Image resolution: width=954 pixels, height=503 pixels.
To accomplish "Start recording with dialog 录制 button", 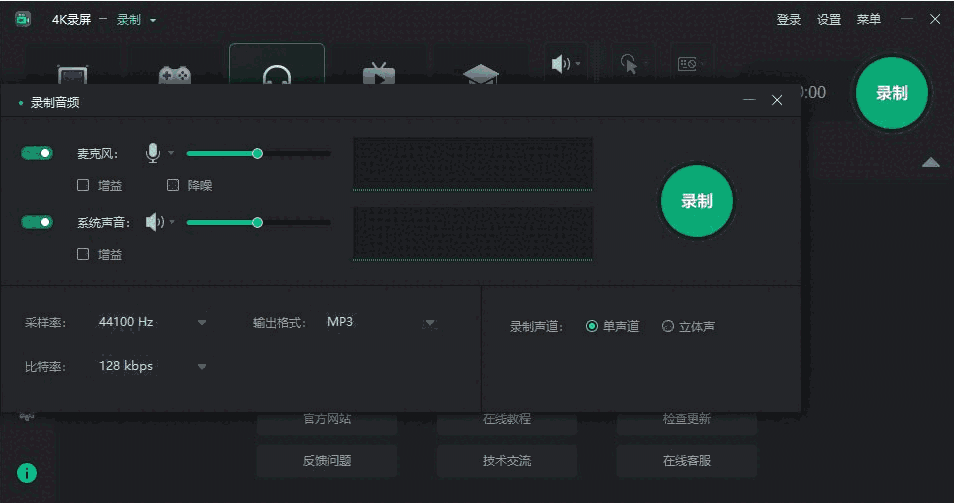I will point(697,201).
